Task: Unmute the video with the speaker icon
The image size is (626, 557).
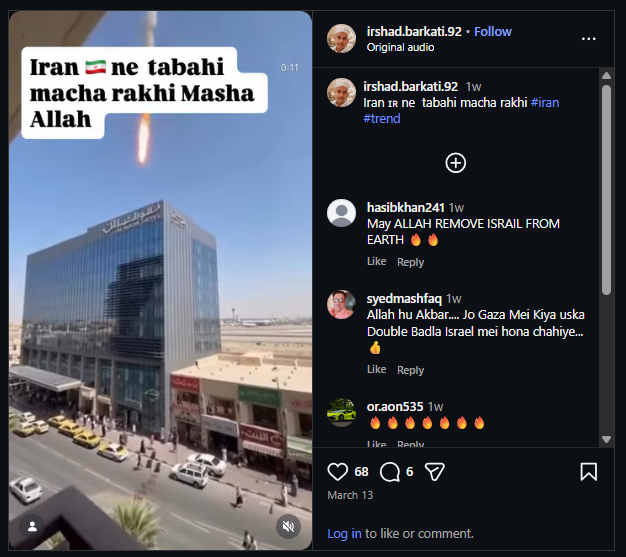Action: 288,527
